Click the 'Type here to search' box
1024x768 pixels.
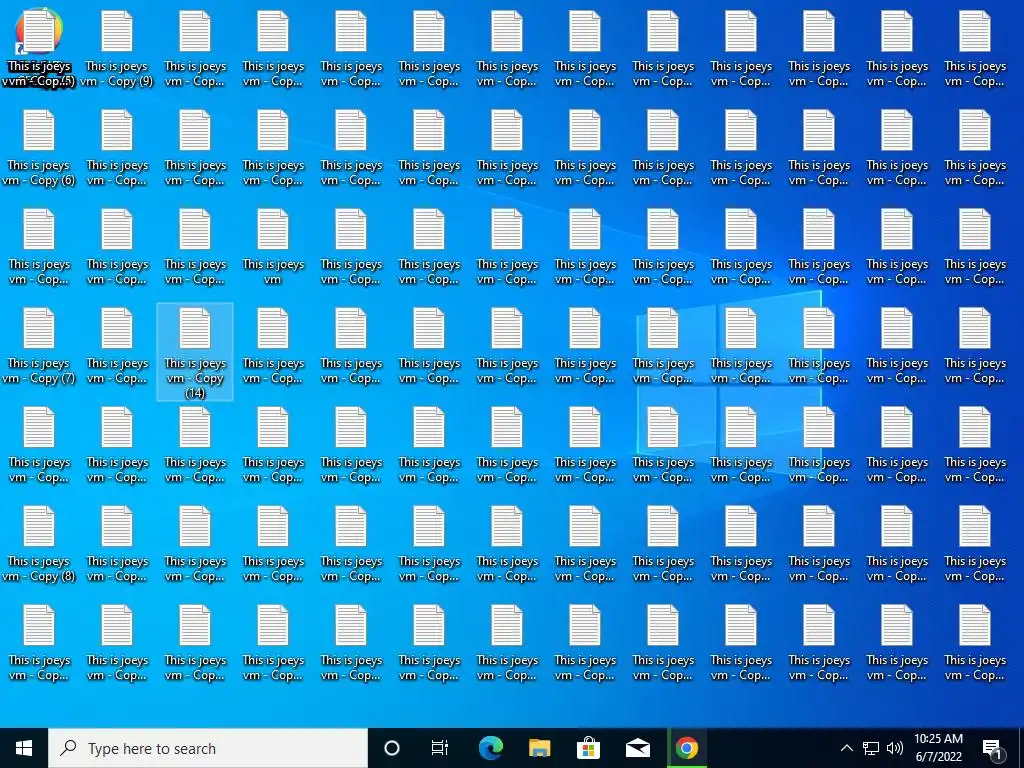point(208,748)
